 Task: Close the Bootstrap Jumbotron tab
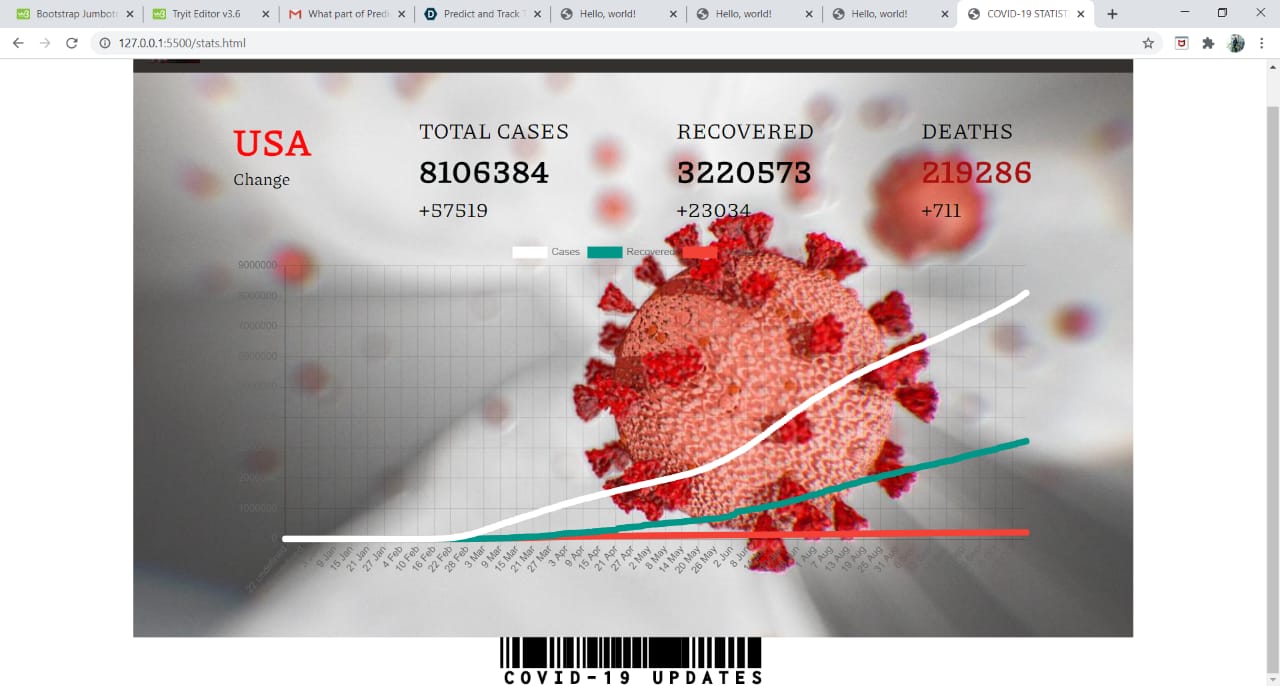(130, 14)
